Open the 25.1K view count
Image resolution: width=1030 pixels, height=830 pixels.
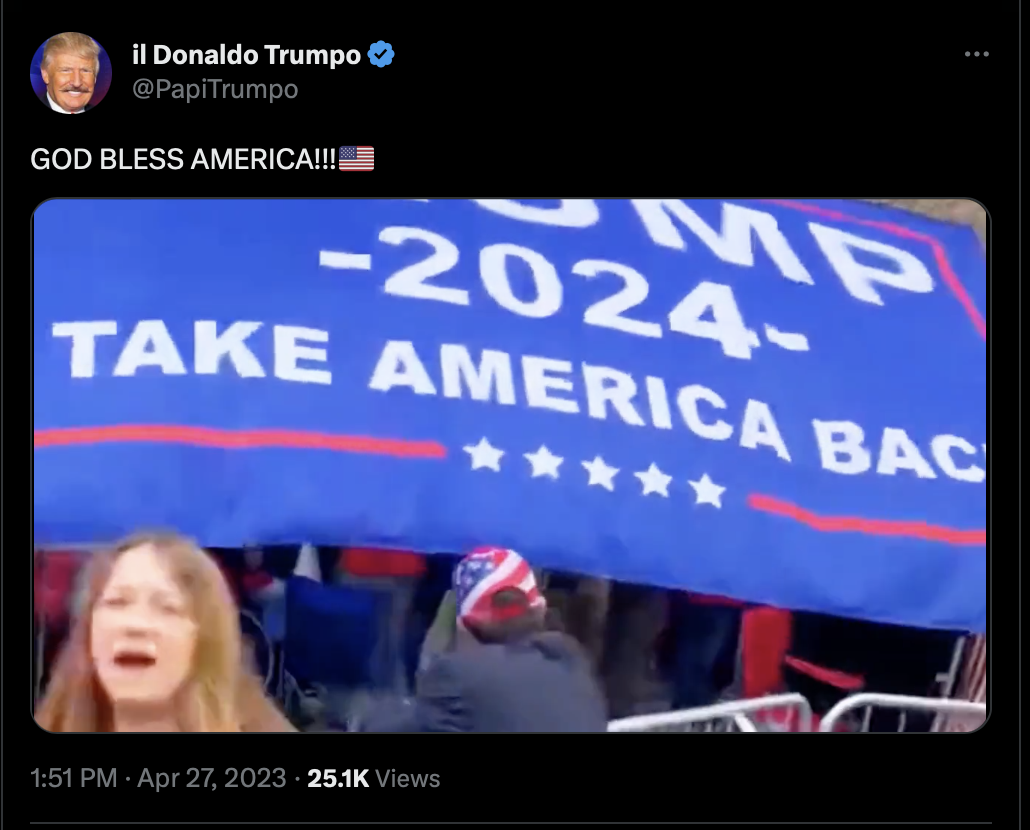[338, 778]
